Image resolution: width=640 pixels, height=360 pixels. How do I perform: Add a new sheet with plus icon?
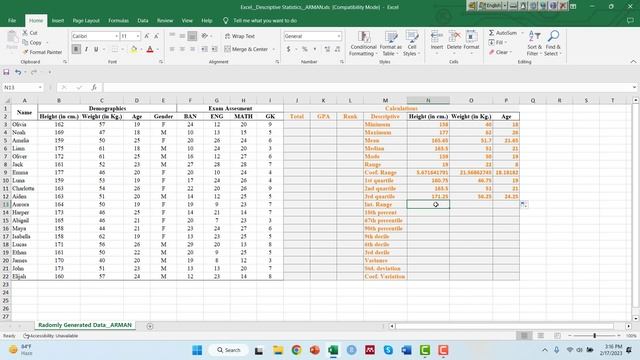tap(150, 326)
